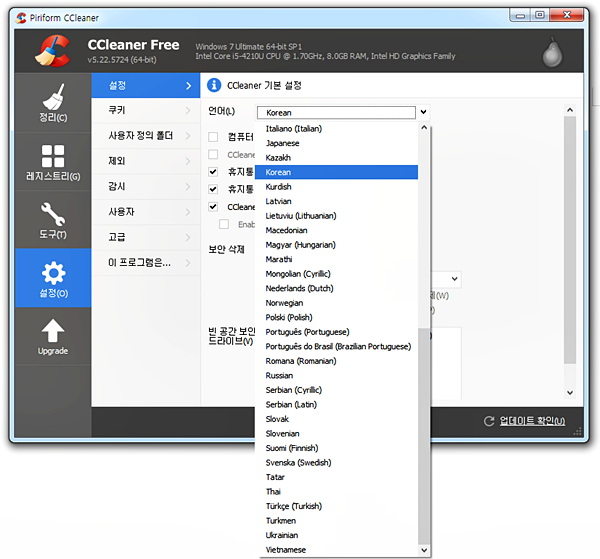Image resolution: width=600 pixels, height=559 pixels.
Task: Choose Slovak from the language list
Action: (336, 419)
